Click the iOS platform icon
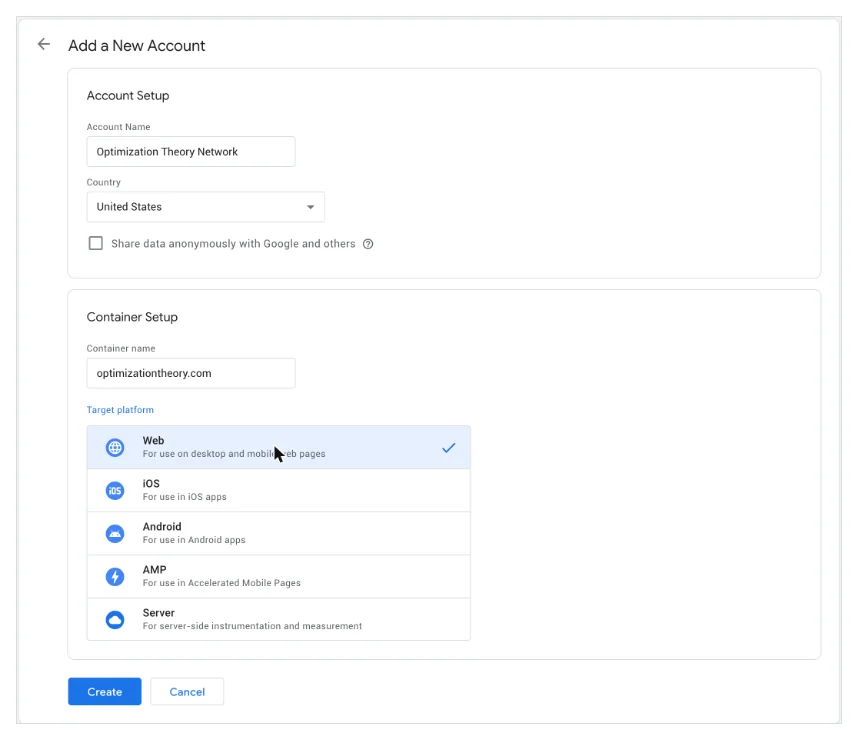Image resolution: width=858 pixels, height=740 pixels. (x=115, y=490)
